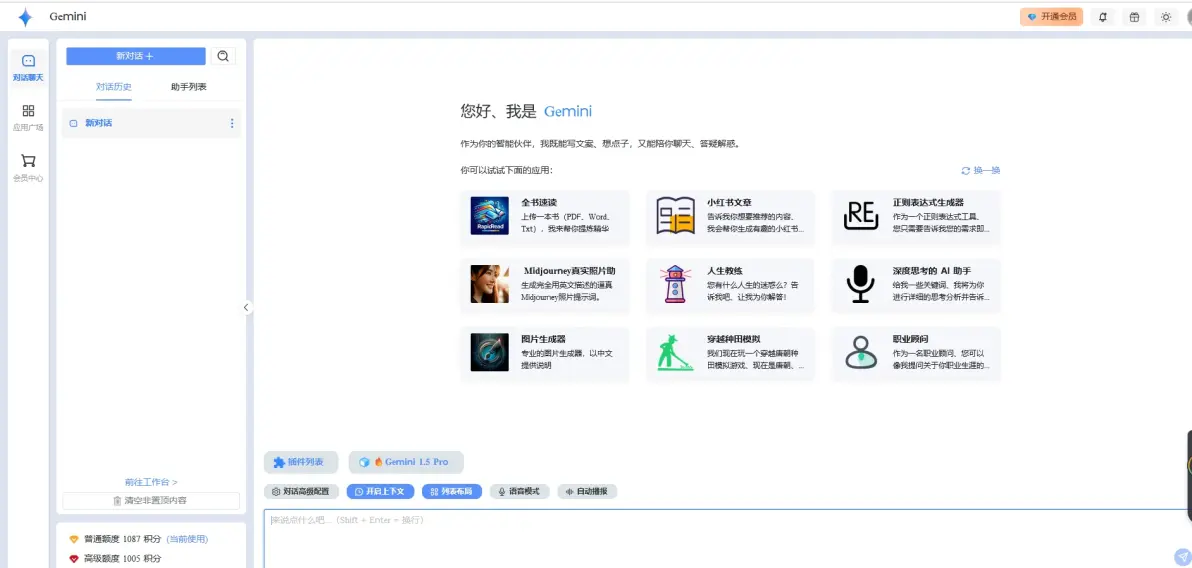1192x568 pixels.
Task: Start a new chat with 新对话 + button
Action: point(135,56)
